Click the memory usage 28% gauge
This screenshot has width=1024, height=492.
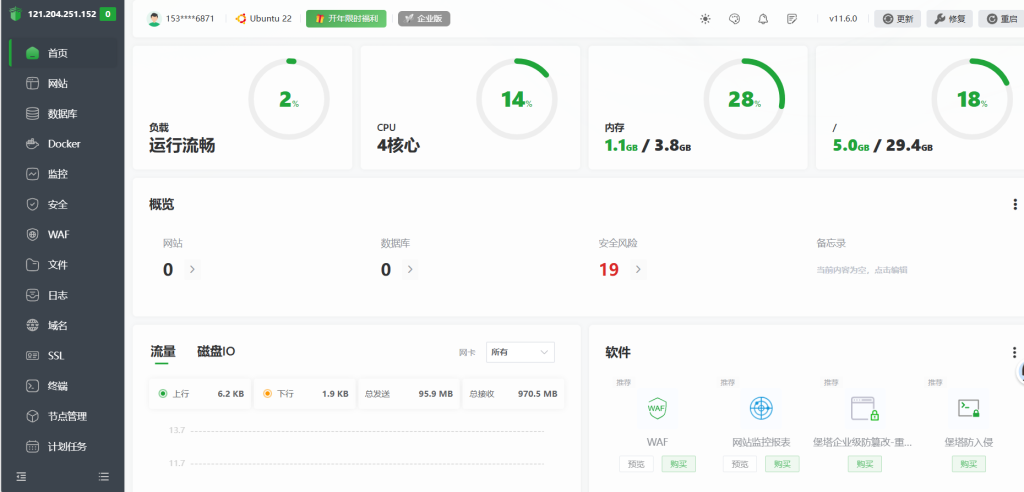point(744,99)
